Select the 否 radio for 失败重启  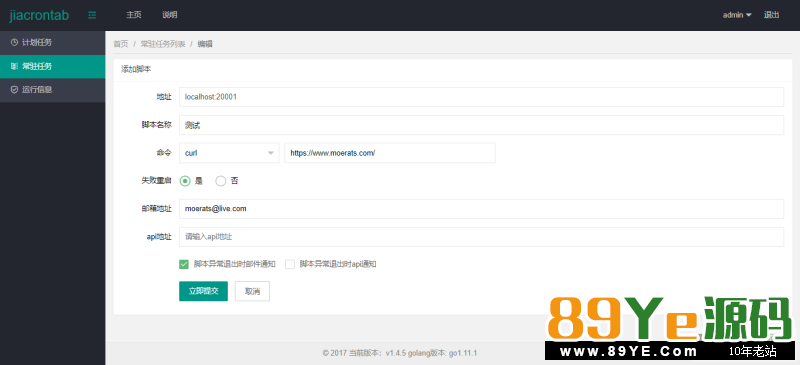220,181
